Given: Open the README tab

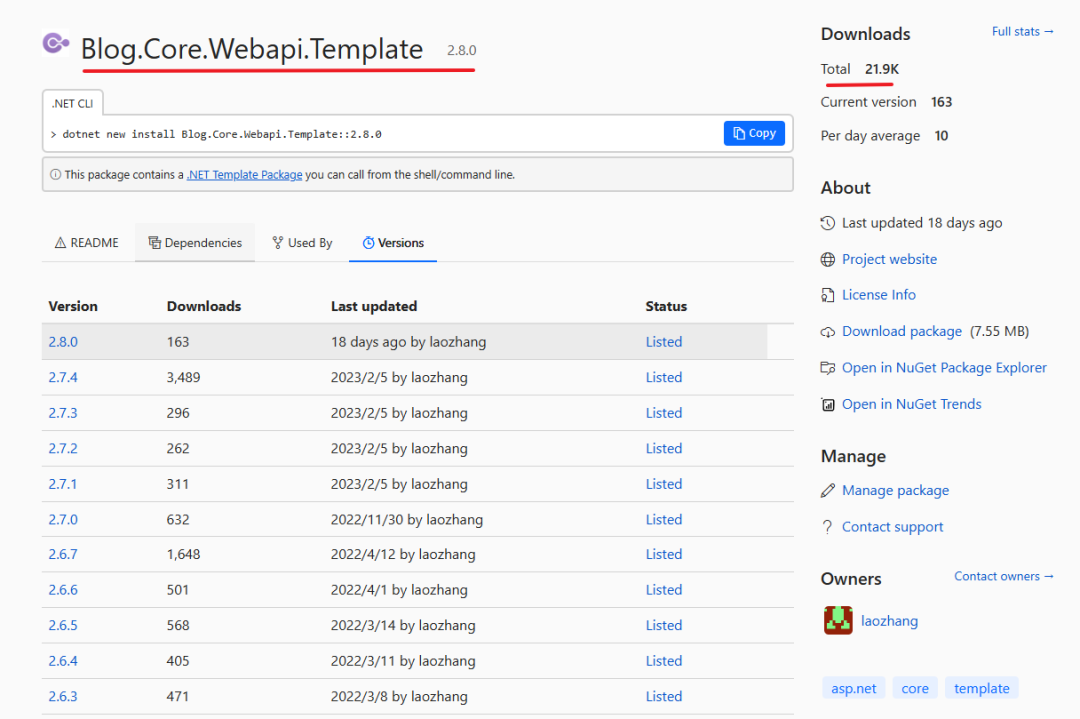Looking at the screenshot, I should coord(87,242).
